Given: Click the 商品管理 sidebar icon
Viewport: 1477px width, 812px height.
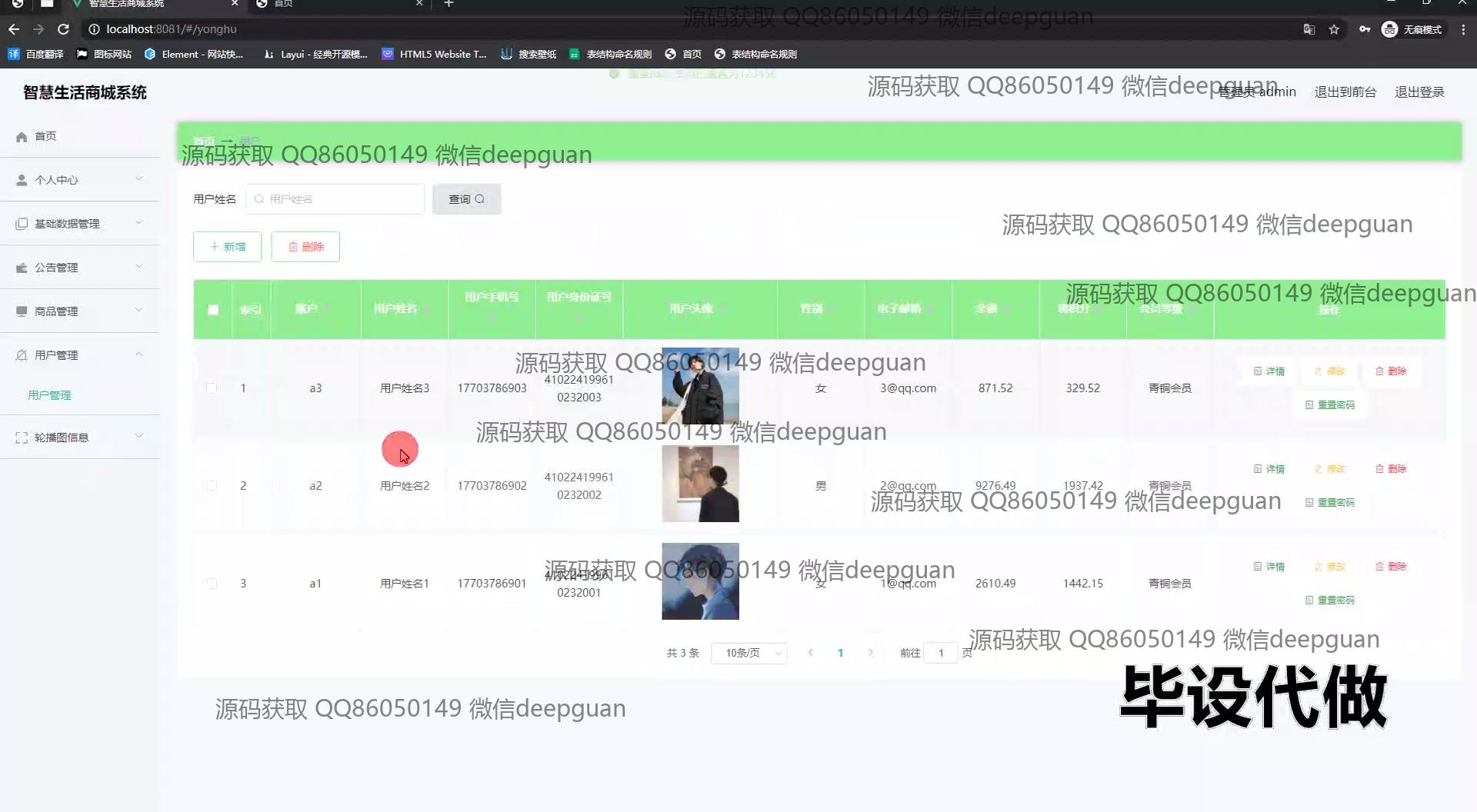Looking at the screenshot, I should [x=22, y=311].
